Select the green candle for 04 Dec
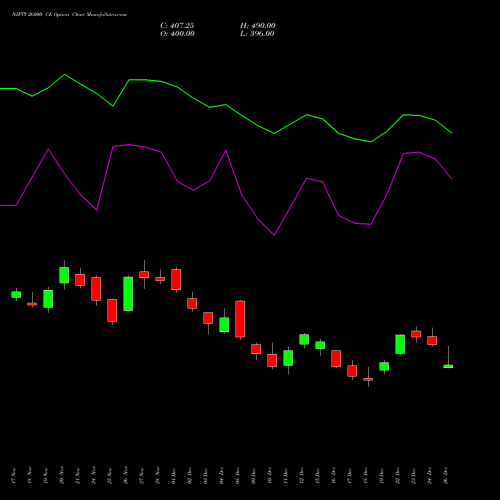500x500 pixels. pos(224,325)
